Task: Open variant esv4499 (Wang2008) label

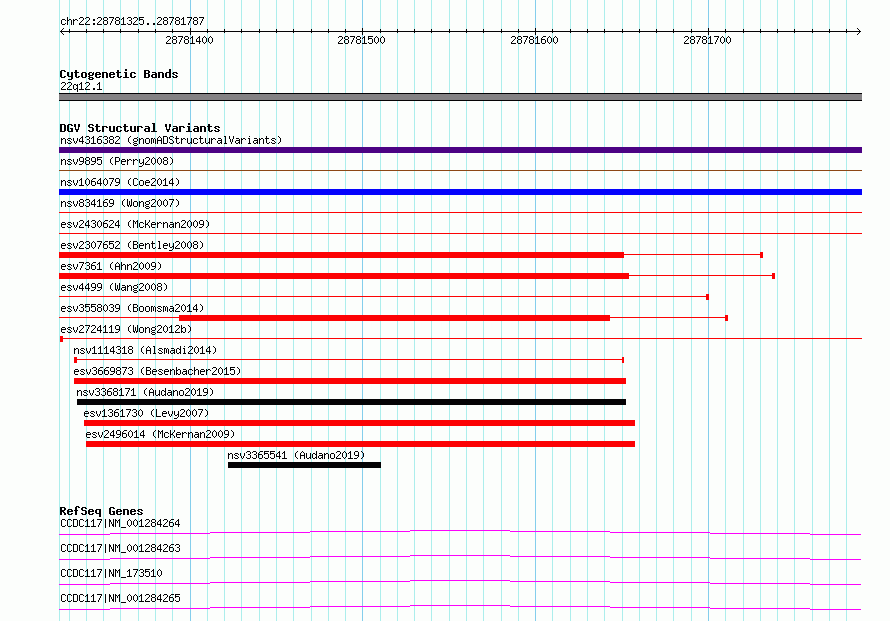Action: click(x=114, y=287)
